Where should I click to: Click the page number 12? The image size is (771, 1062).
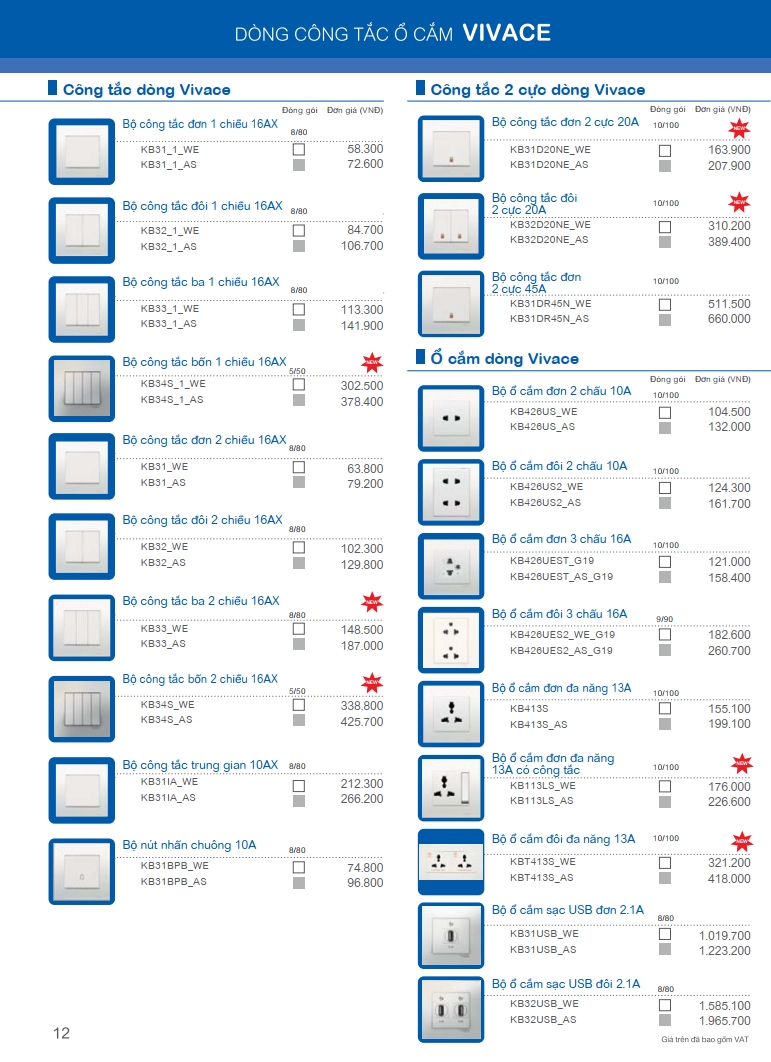point(62,1033)
